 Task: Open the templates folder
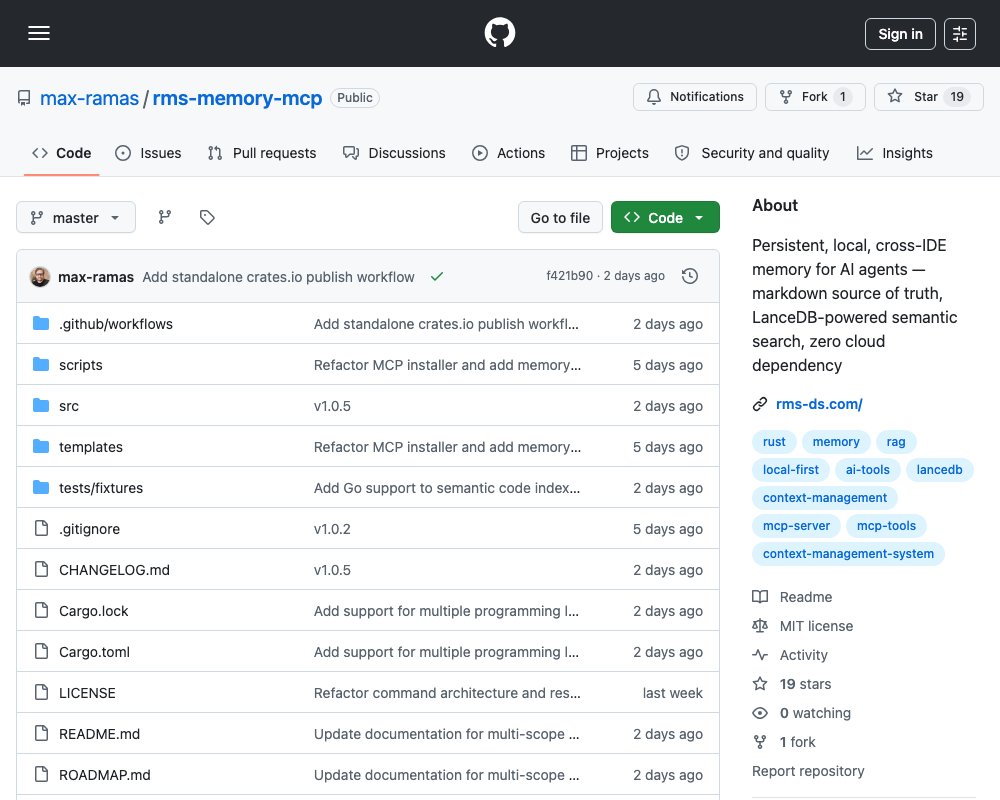tap(91, 447)
